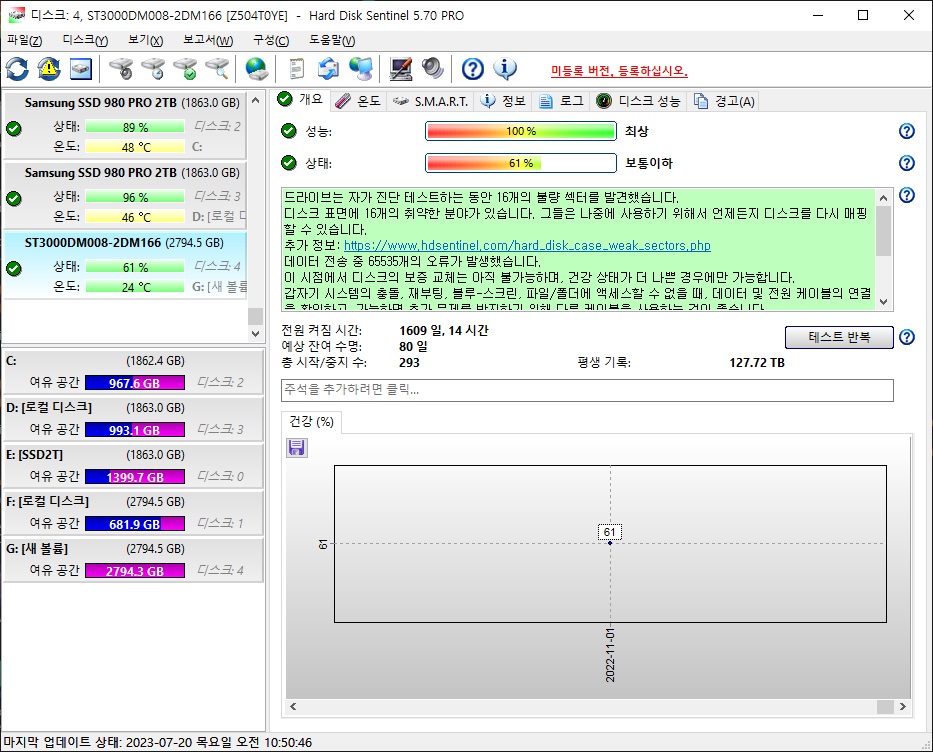
Task: Switch to the 온도 tab
Action: tap(358, 101)
